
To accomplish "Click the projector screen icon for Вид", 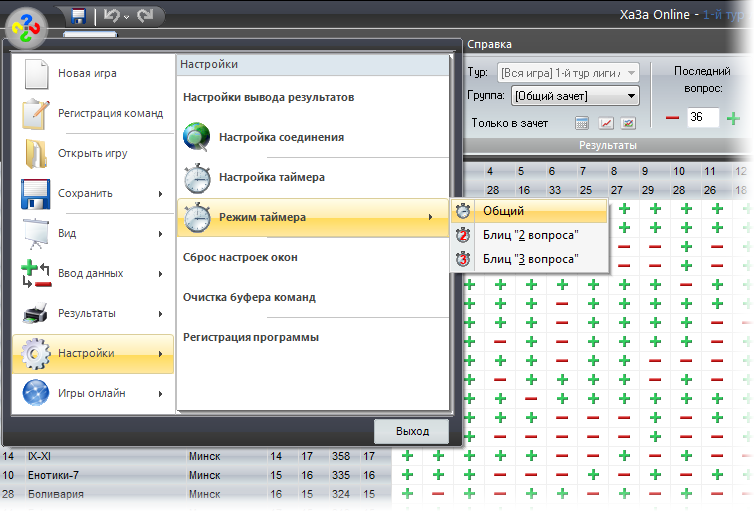I will (x=36, y=234).
